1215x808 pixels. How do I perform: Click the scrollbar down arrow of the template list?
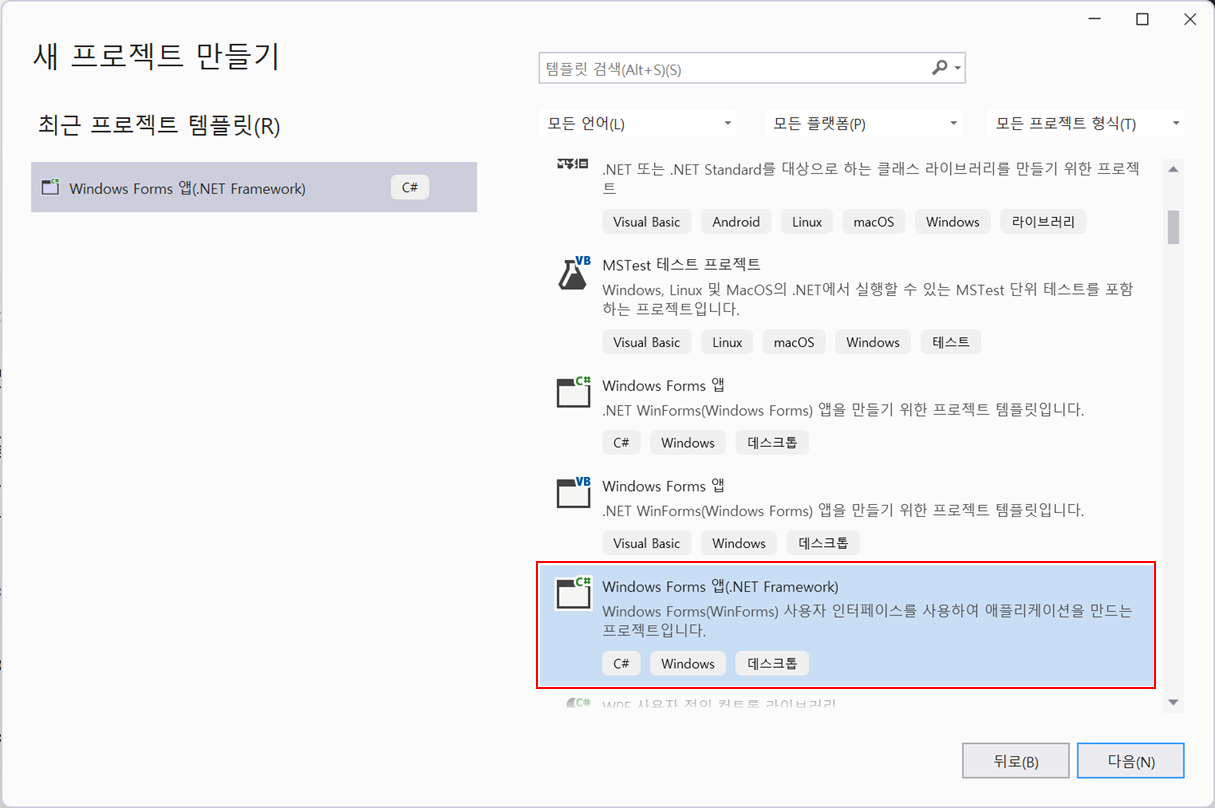tap(1173, 702)
